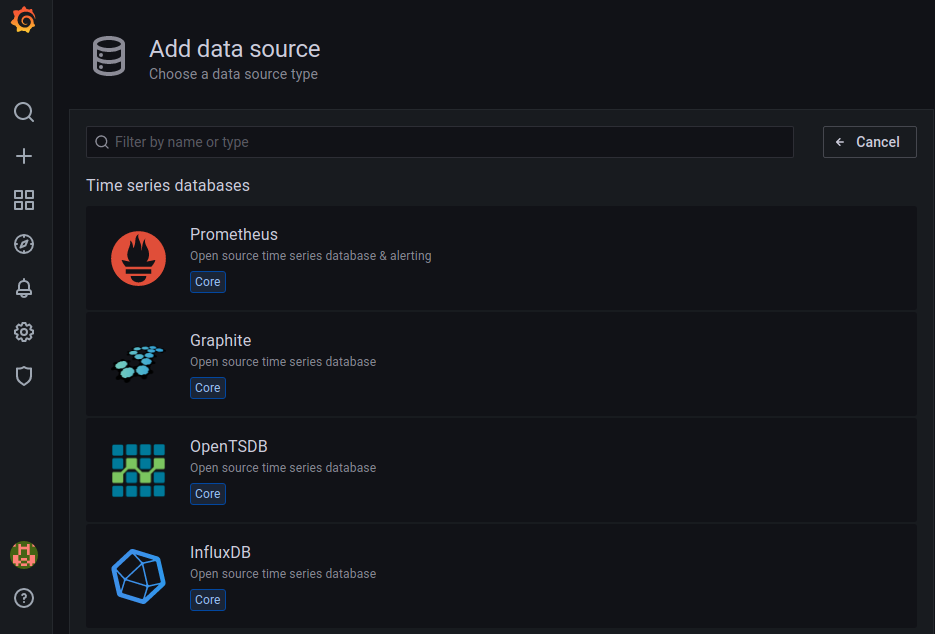
Task: Choose the Graphite data source name
Action: pos(221,341)
